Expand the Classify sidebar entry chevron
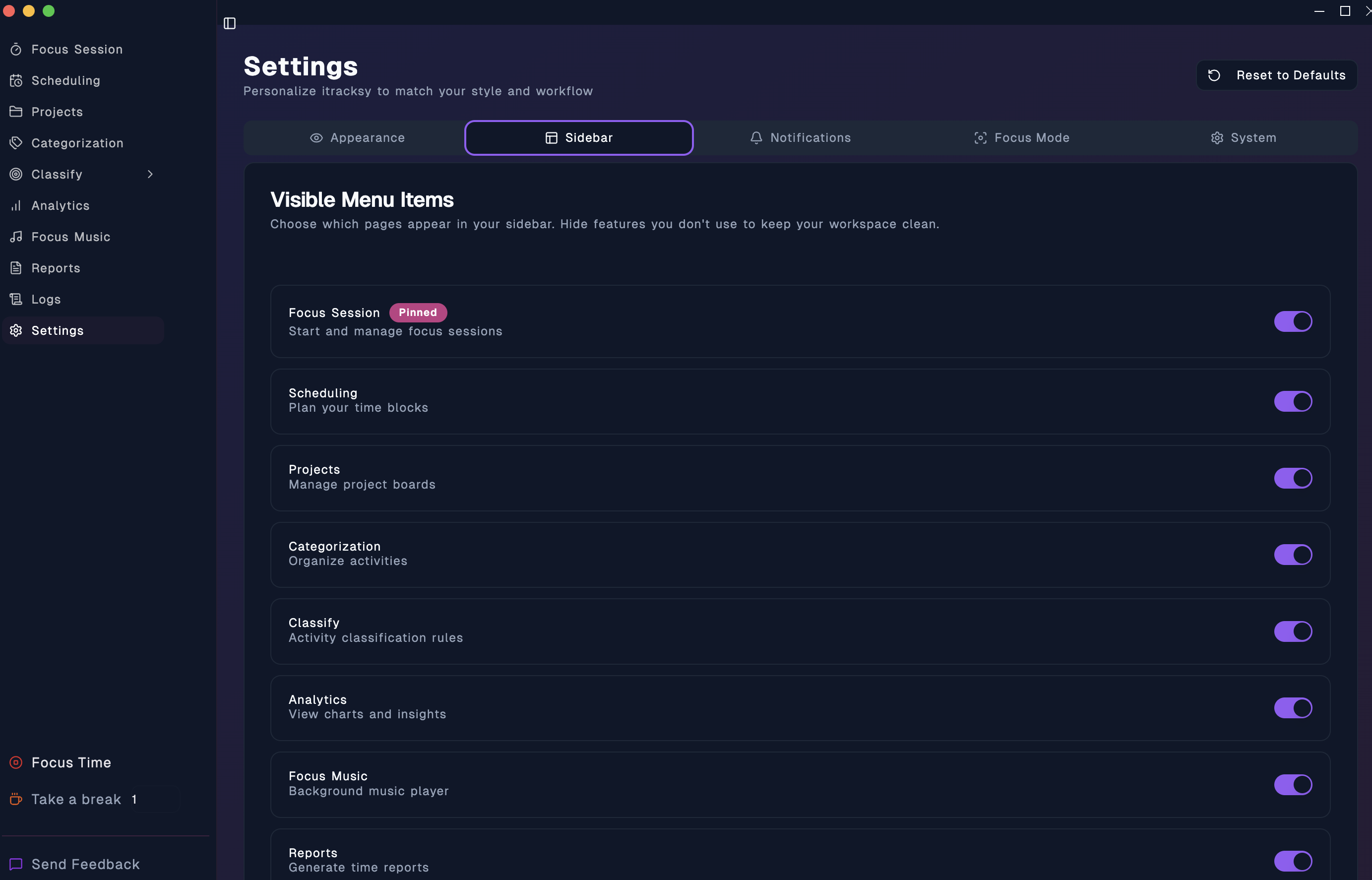This screenshot has width=1372, height=880. coord(150,174)
